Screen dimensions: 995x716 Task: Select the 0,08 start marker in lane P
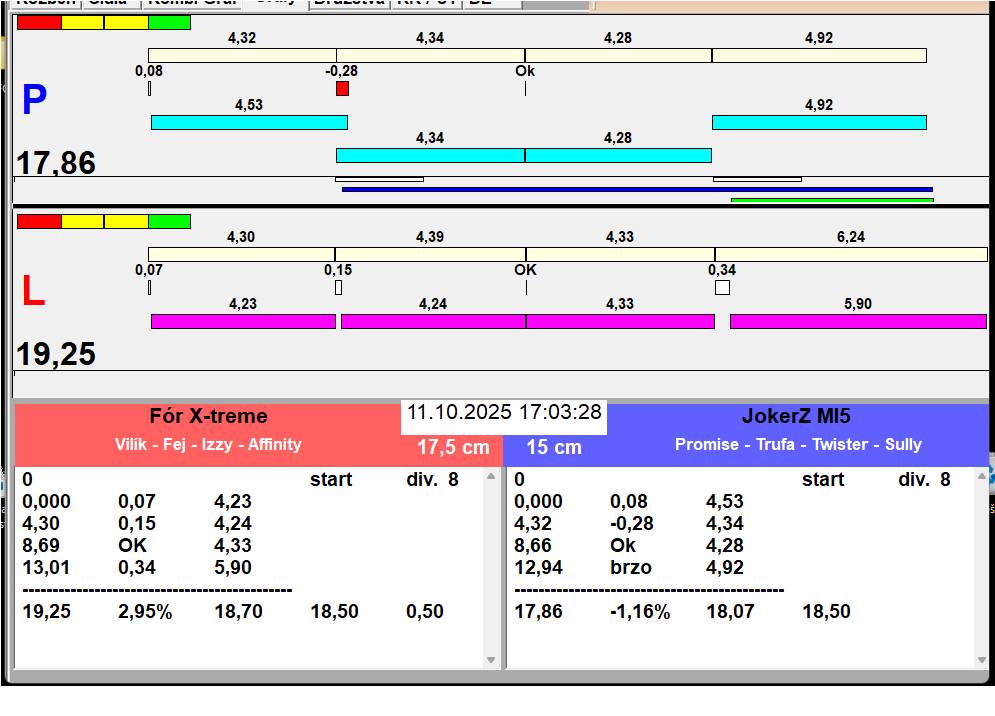pyautogui.click(x=150, y=88)
